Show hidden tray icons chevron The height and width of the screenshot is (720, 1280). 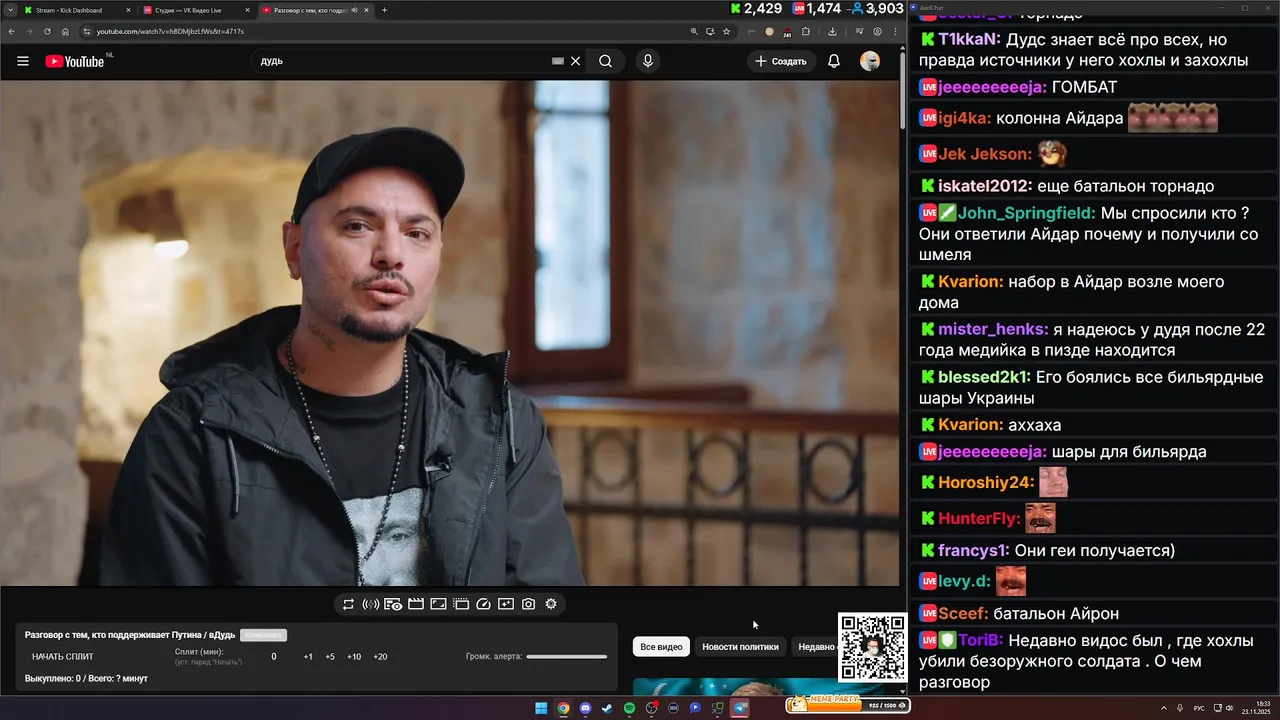pos(1165,707)
